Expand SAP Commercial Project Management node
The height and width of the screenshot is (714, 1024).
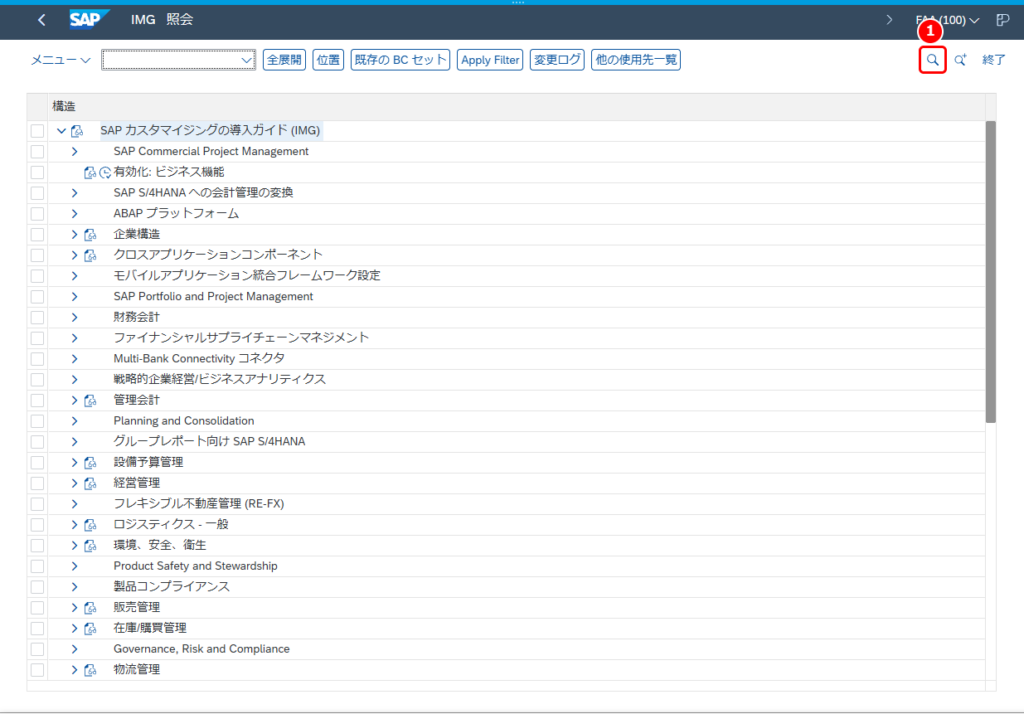(x=74, y=152)
